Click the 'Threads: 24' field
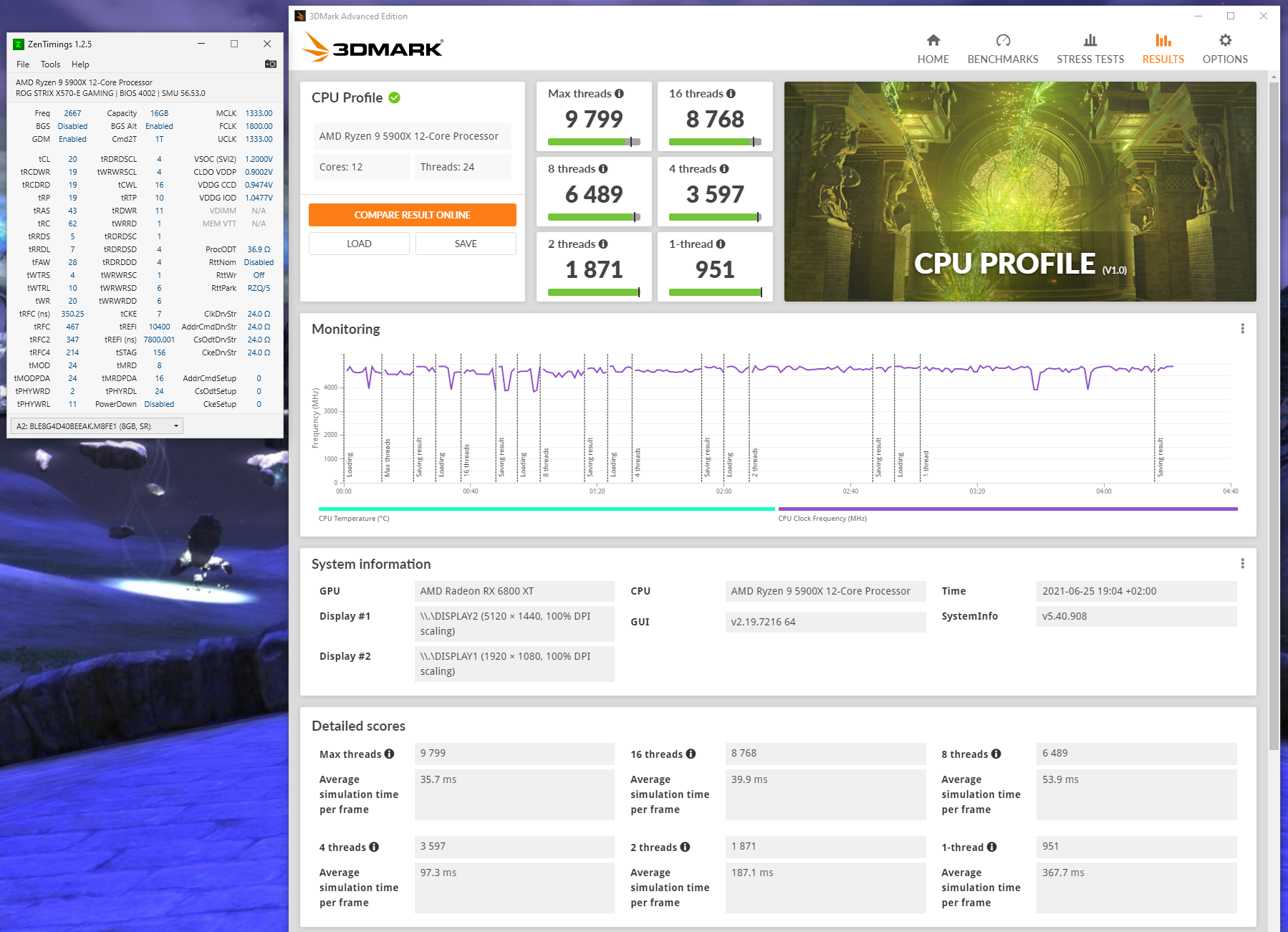 [463, 167]
